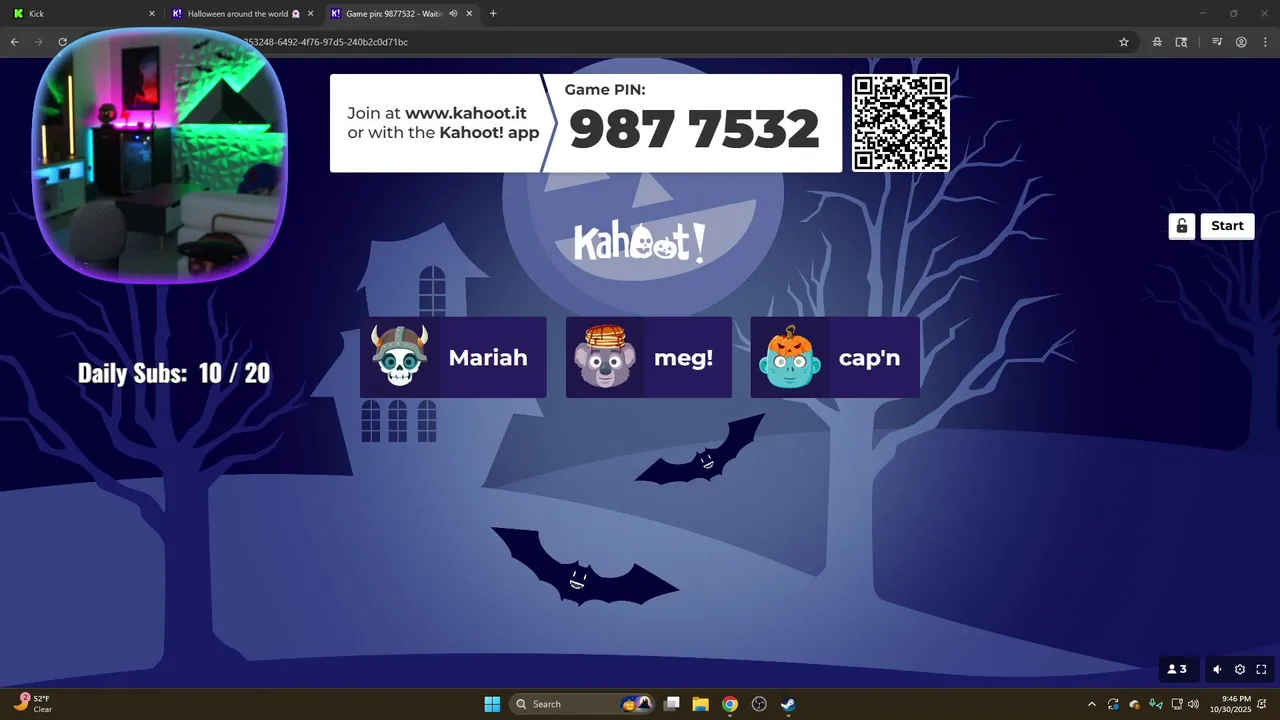
Task: Switch to Halloween around the world tab
Action: point(243,14)
